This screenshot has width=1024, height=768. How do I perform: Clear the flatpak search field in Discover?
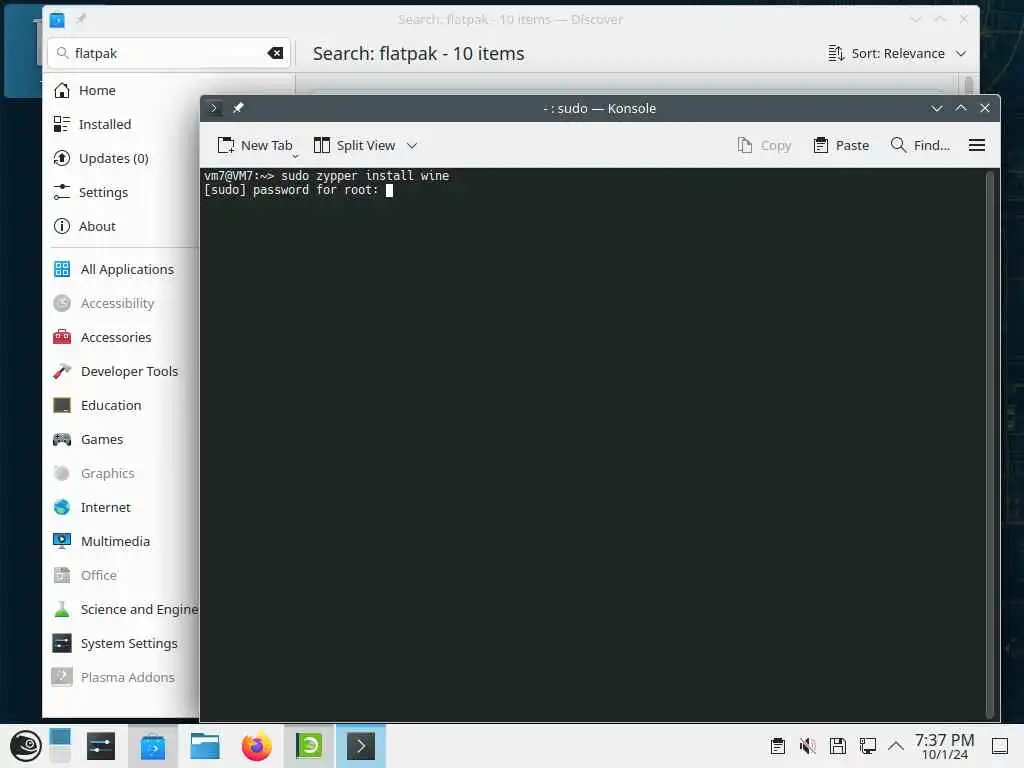[x=276, y=54]
